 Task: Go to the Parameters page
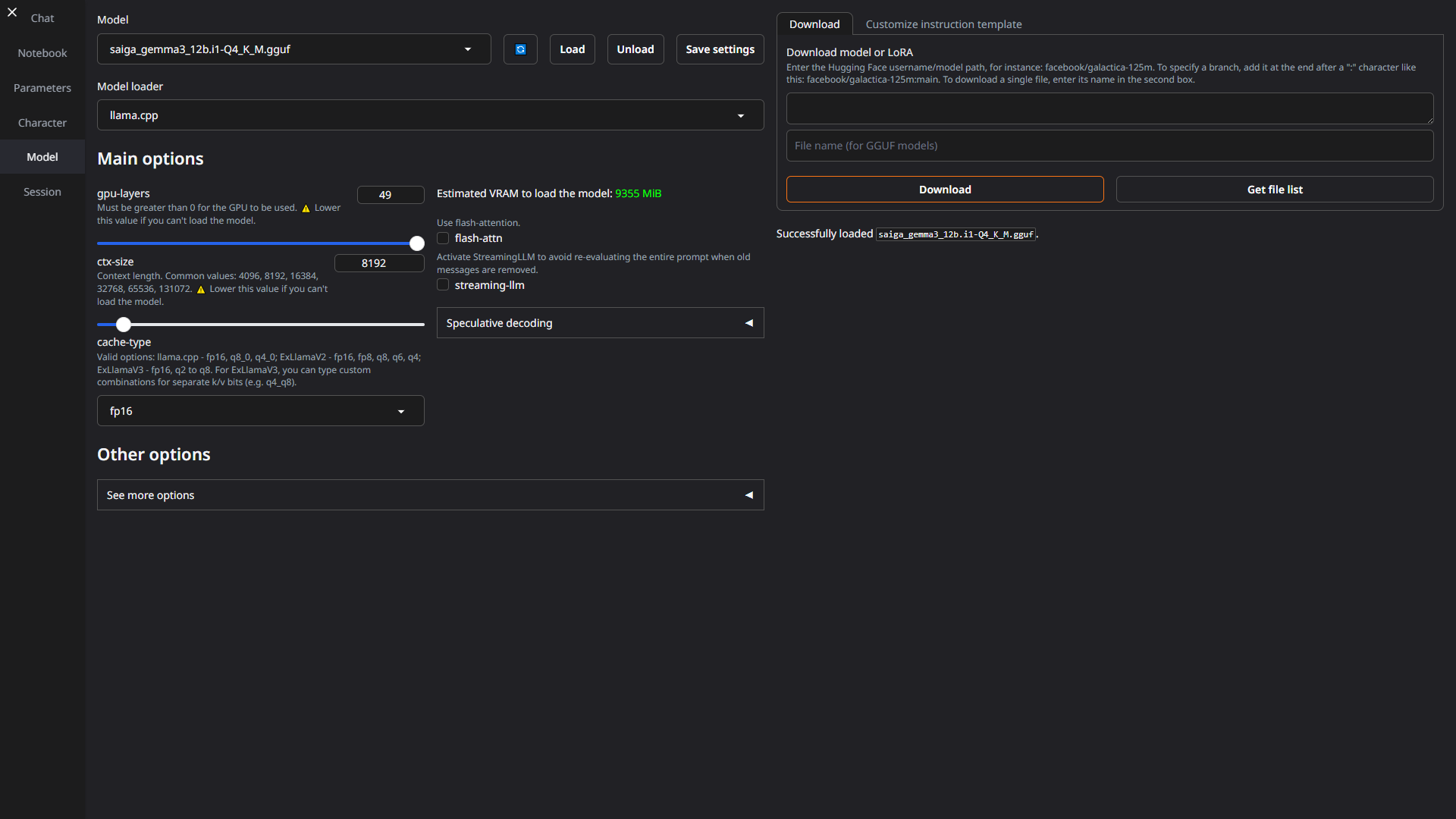click(42, 88)
